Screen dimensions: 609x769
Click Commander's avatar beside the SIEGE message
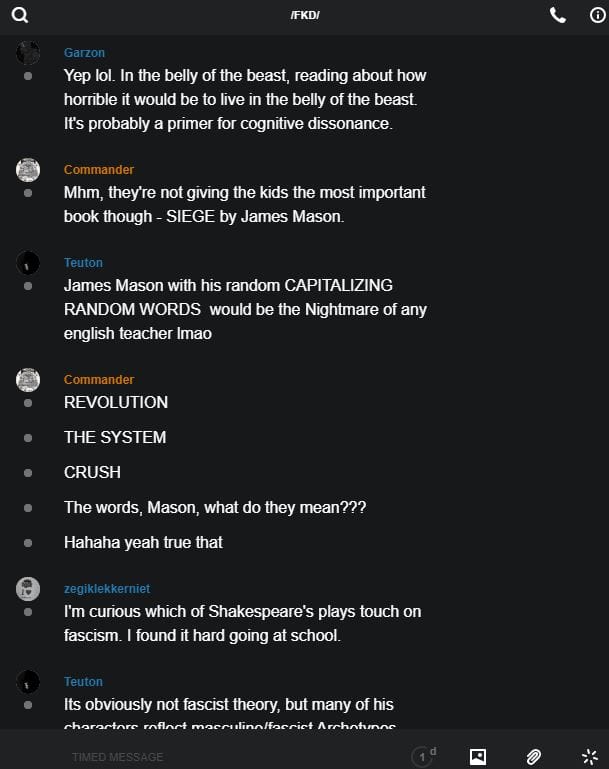point(28,170)
